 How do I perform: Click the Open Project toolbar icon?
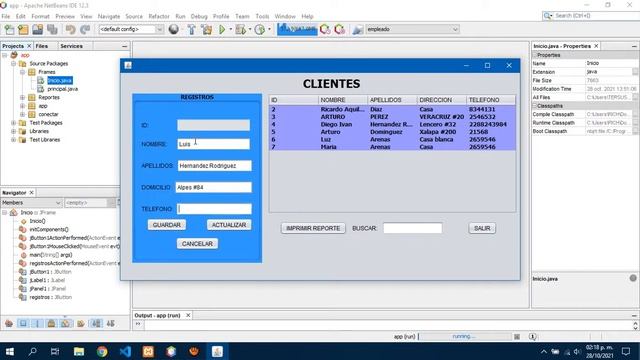click(x=38, y=29)
